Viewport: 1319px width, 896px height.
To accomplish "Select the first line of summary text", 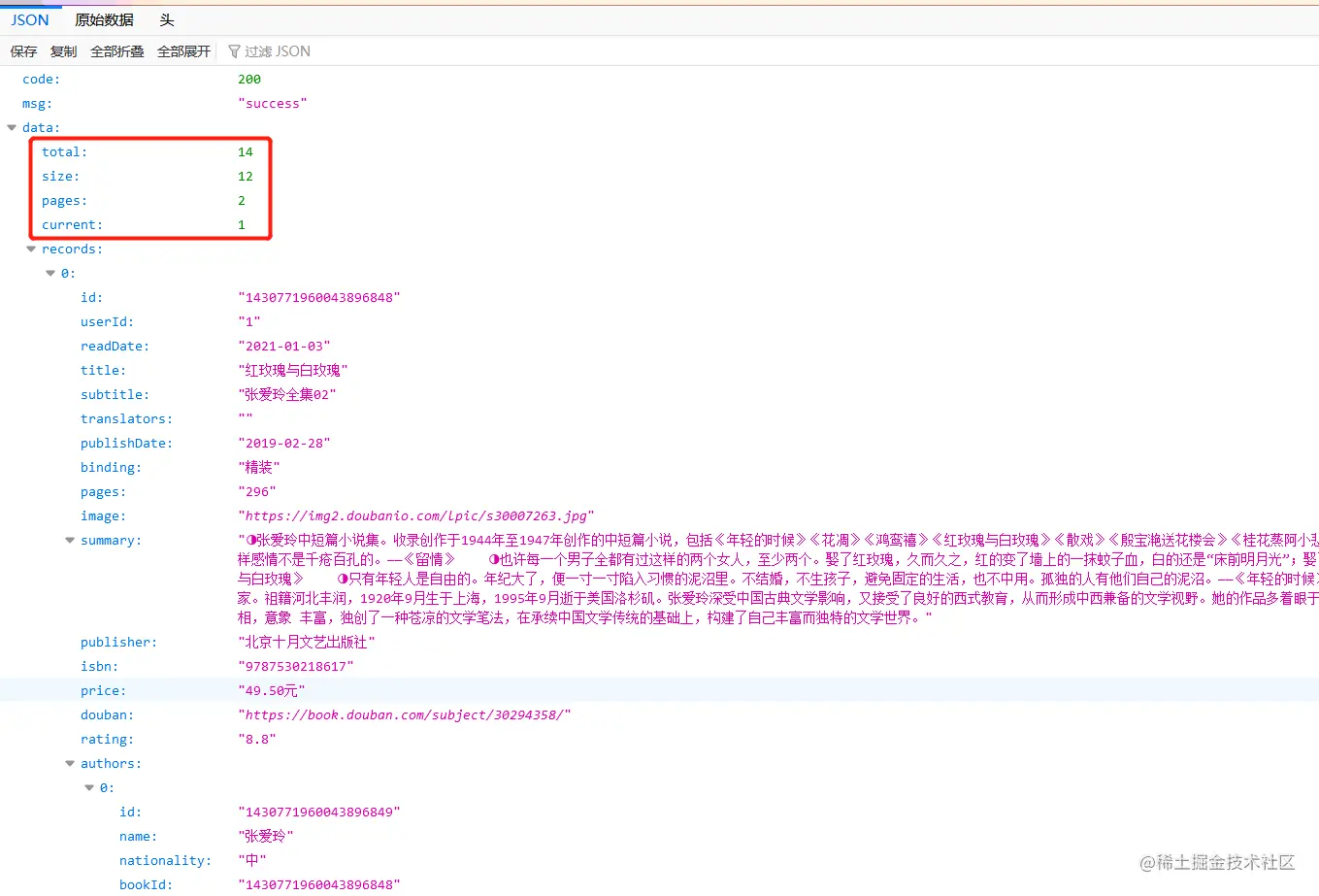I will (778, 541).
